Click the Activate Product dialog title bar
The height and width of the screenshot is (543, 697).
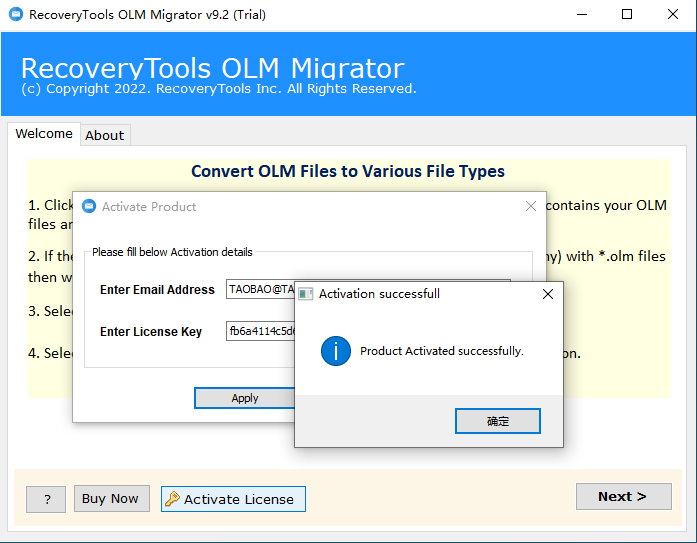[x=300, y=207]
